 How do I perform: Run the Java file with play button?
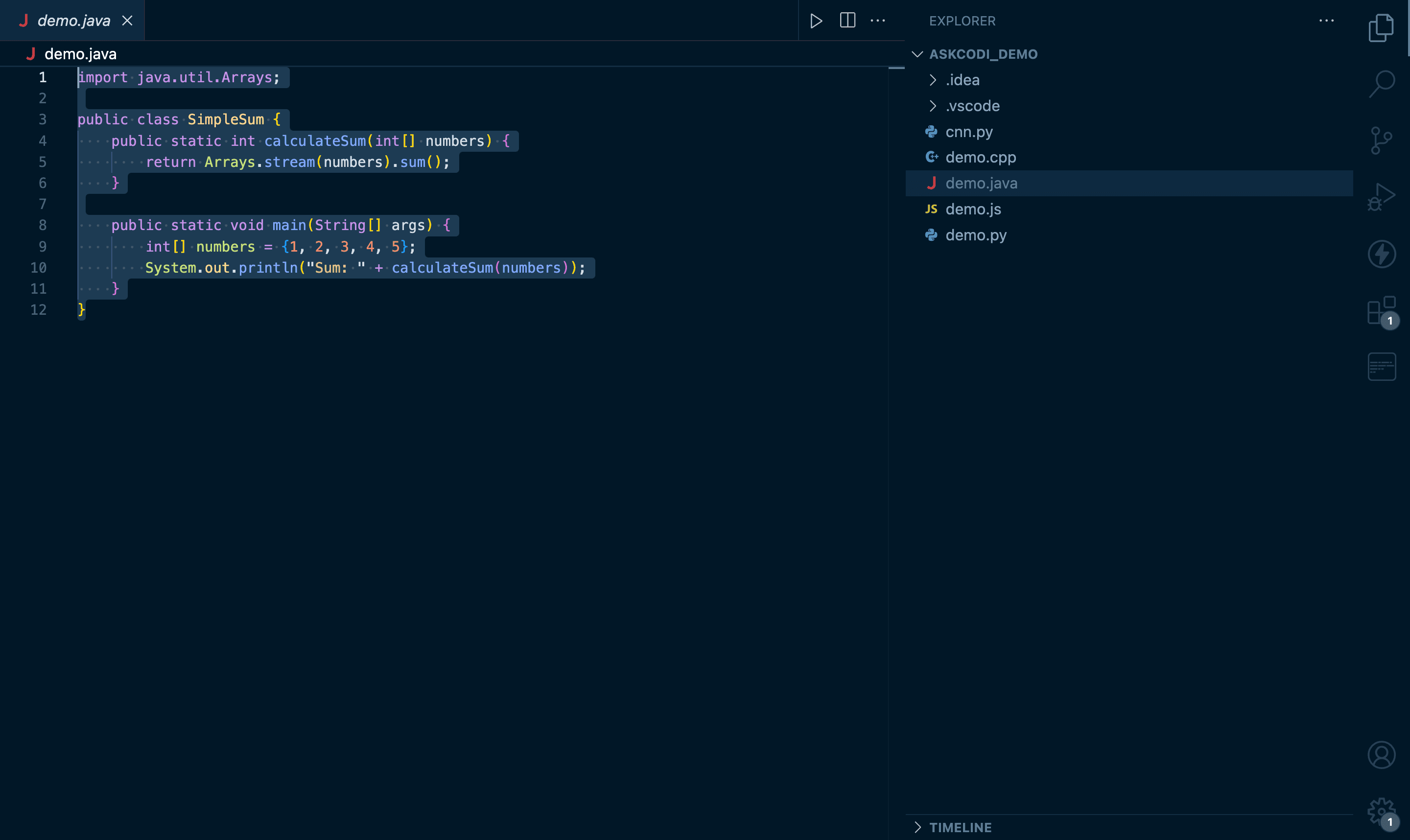[816, 21]
